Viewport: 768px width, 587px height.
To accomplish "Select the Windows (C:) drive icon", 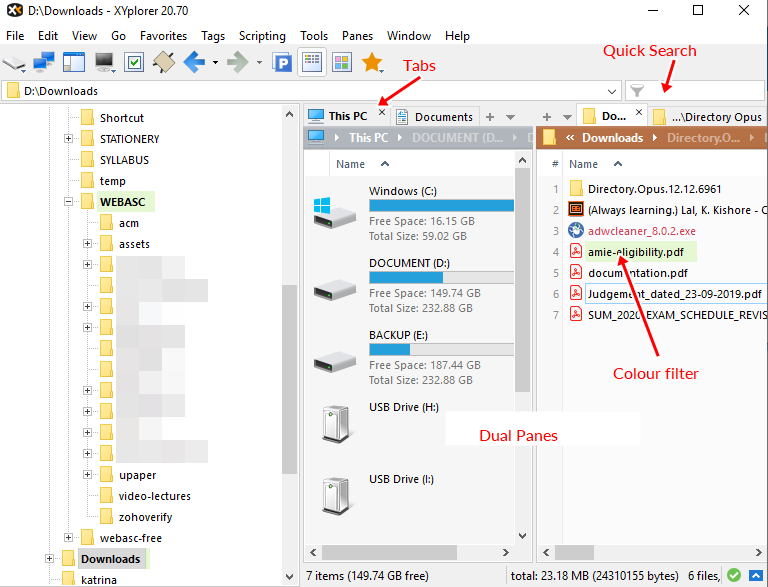I will click(335, 213).
